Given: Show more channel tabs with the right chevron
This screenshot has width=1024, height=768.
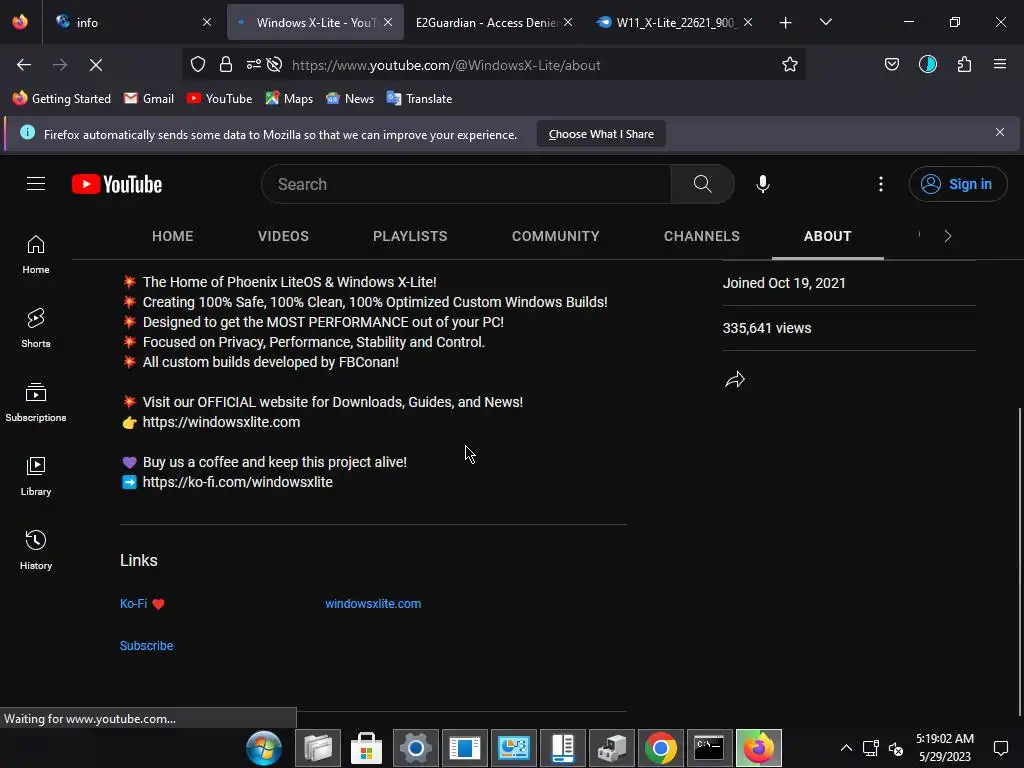Looking at the screenshot, I should [948, 236].
